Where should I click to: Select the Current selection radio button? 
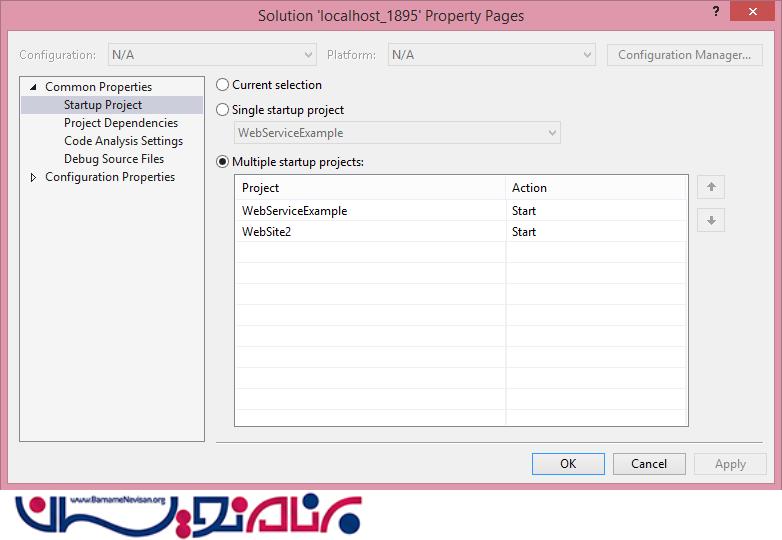223,85
